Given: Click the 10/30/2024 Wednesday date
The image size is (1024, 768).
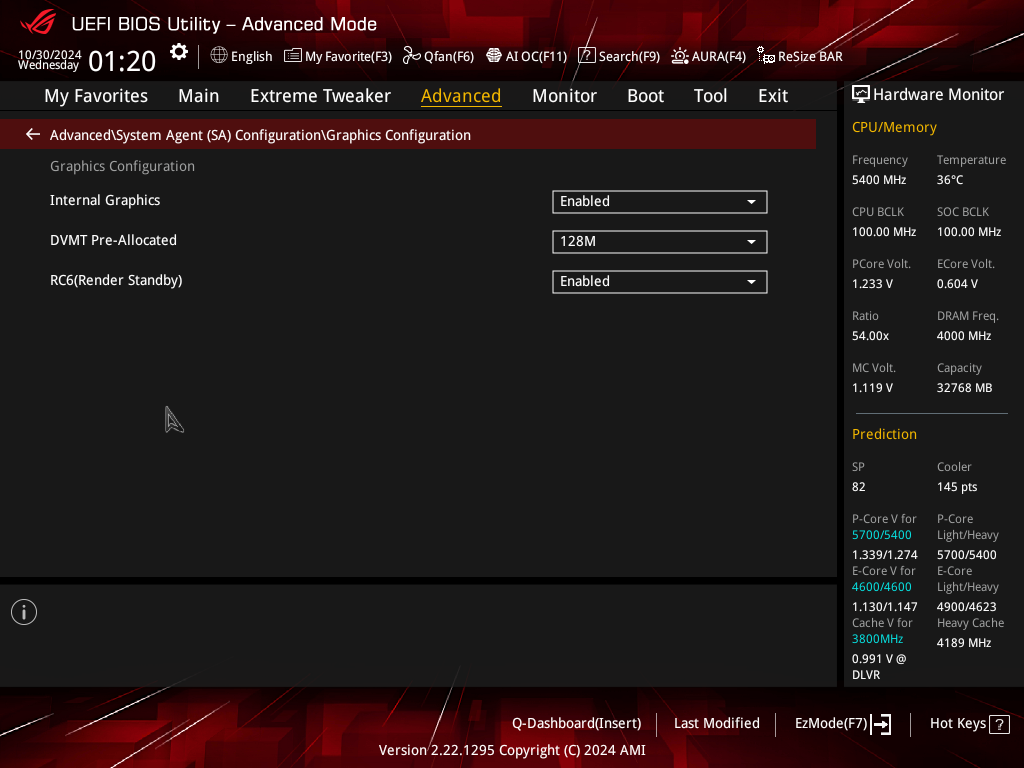Looking at the screenshot, I should coord(49,60).
